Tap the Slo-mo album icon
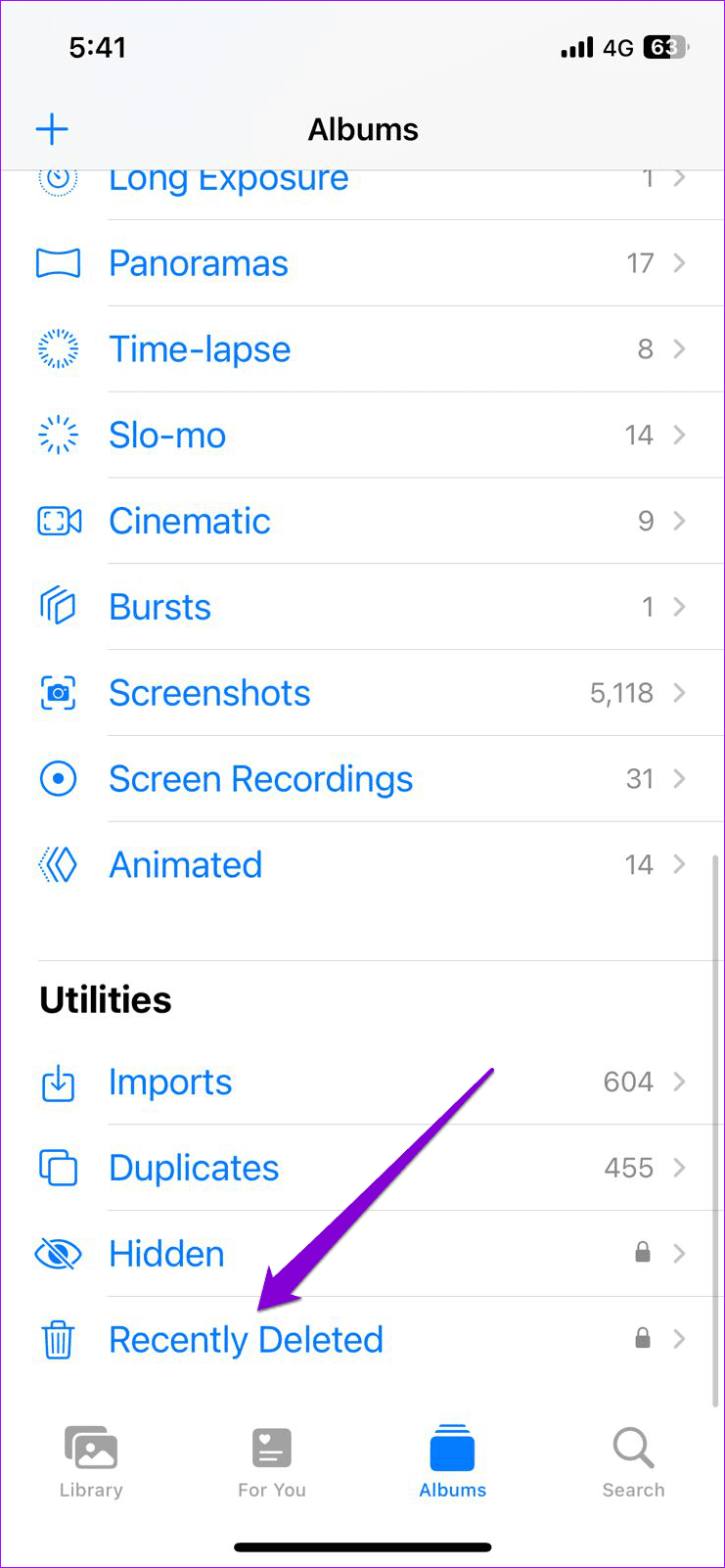The width and height of the screenshot is (725, 1568). (58, 436)
